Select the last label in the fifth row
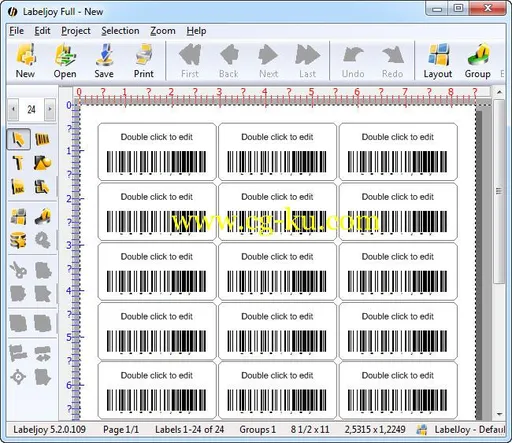The height and width of the screenshot is (443, 512). pyautogui.click(x=398, y=390)
